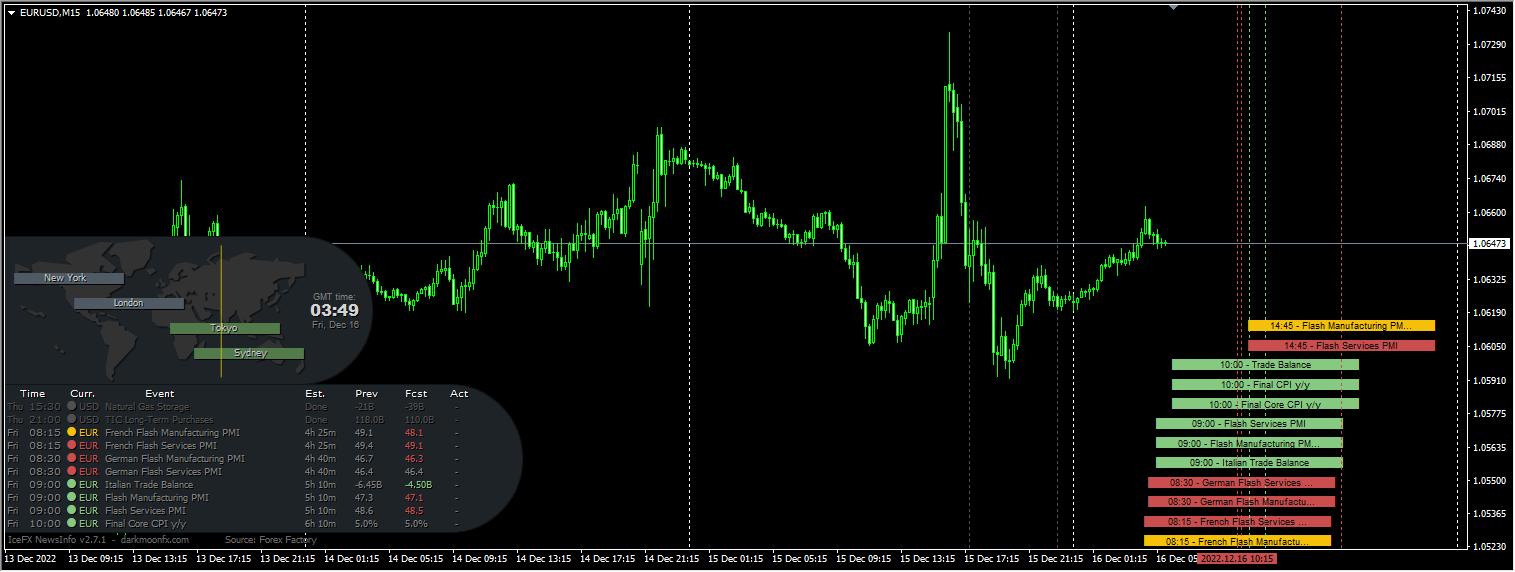This screenshot has width=1515, height=572.
Task: Click the '08:15 - French Flash Manufactu...' orange label
Action: (x=1237, y=541)
